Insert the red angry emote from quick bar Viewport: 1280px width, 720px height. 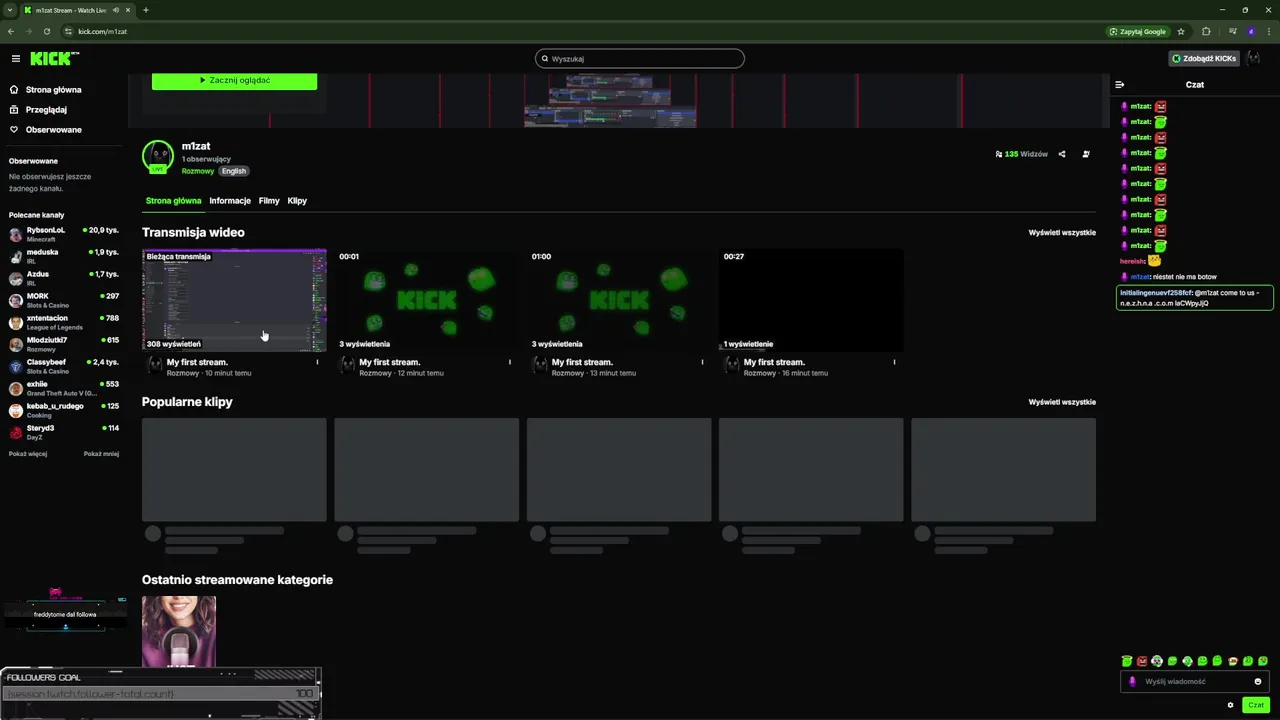coord(1142,661)
